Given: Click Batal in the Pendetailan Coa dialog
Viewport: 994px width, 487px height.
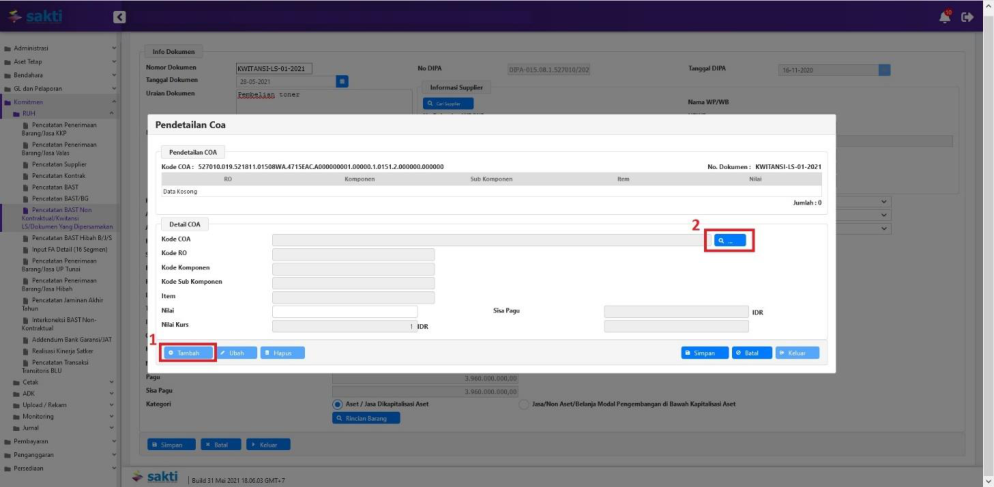Looking at the screenshot, I should (x=750, y=353).
